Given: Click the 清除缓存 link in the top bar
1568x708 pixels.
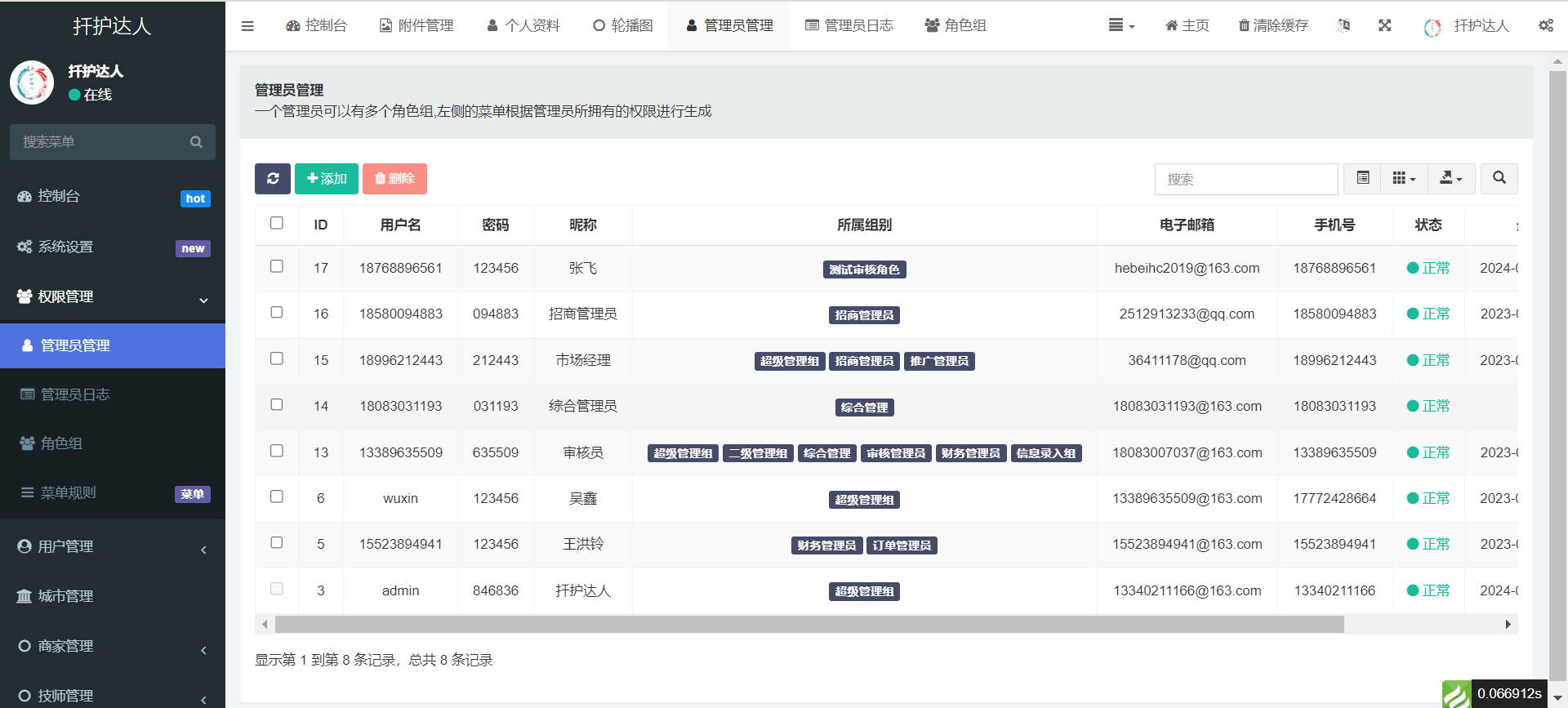Looking at the screenshot, I should (1273, 26).
